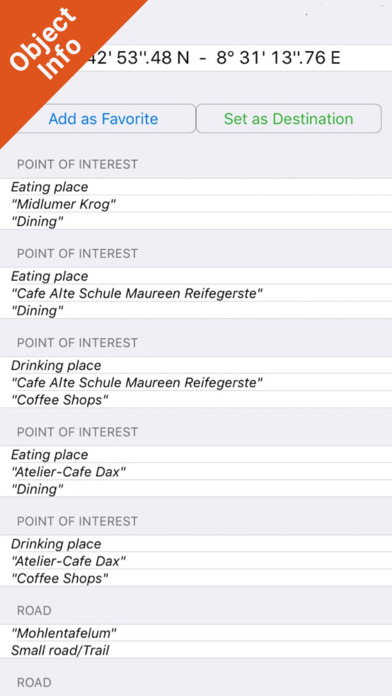Viewport: 392px width, 696px height.
Task: Tap the ROAD header above Mohlentafelum
Action: (x=34, y=610)
